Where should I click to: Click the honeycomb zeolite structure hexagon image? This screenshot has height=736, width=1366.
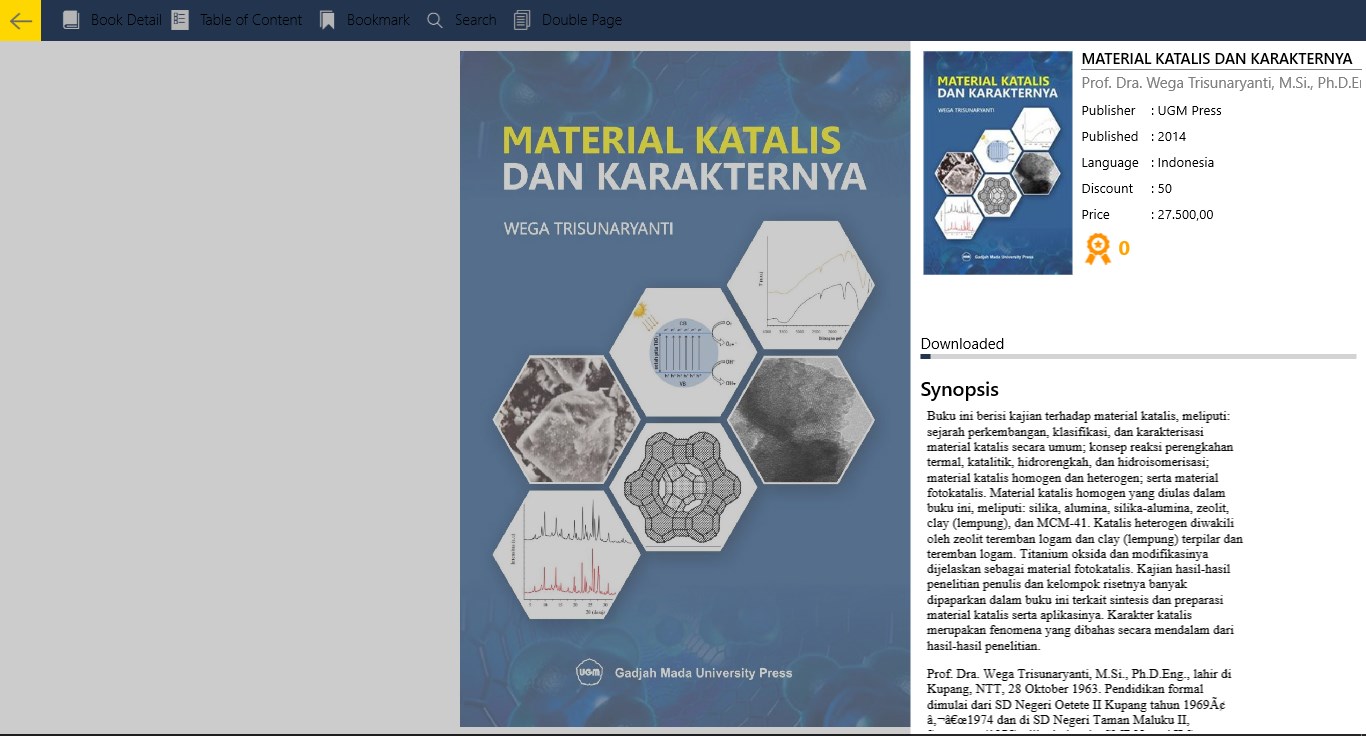pyautogui.click(x=682, y=487)
